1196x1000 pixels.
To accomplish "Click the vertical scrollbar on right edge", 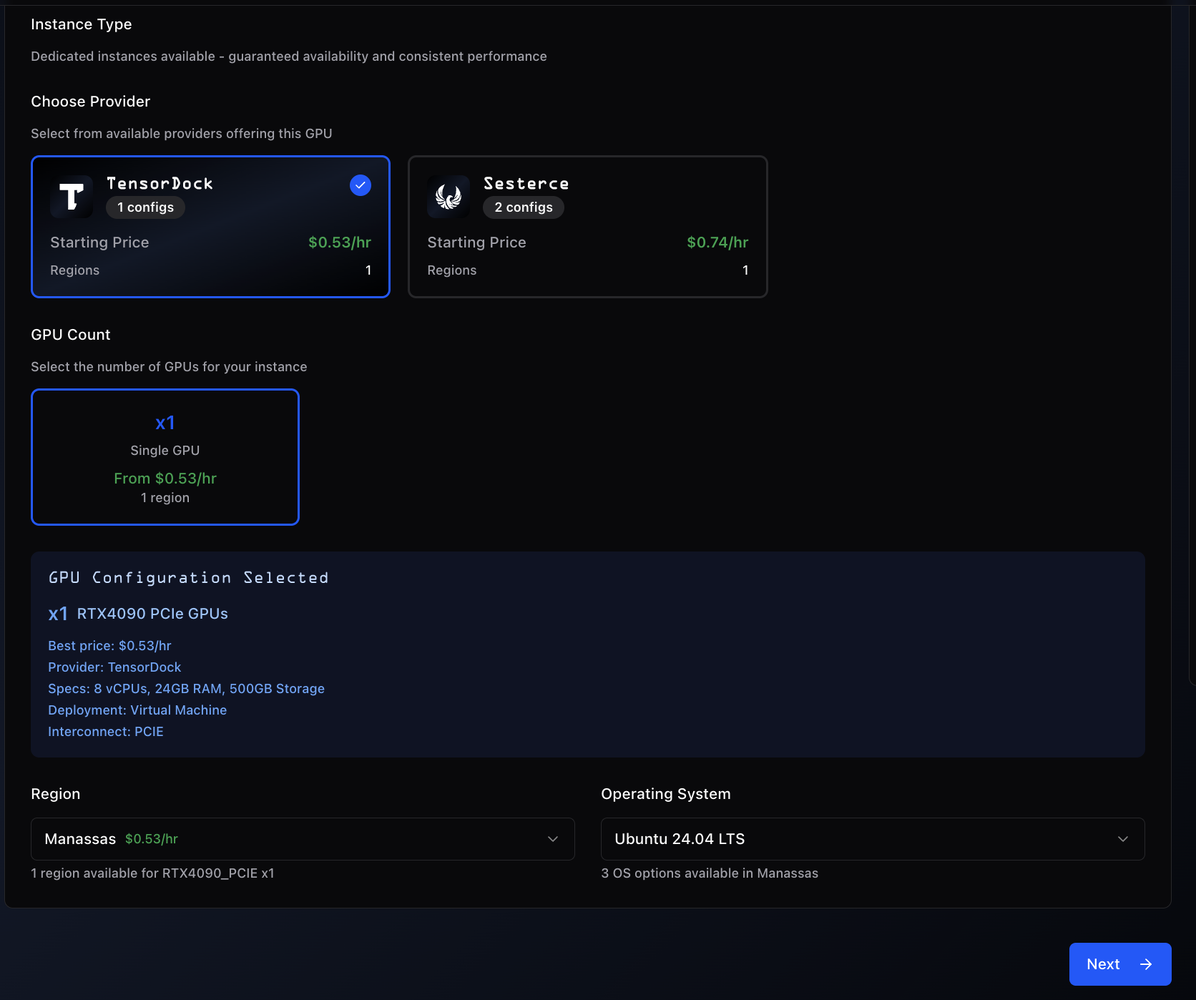I will tap(1191, 340).
